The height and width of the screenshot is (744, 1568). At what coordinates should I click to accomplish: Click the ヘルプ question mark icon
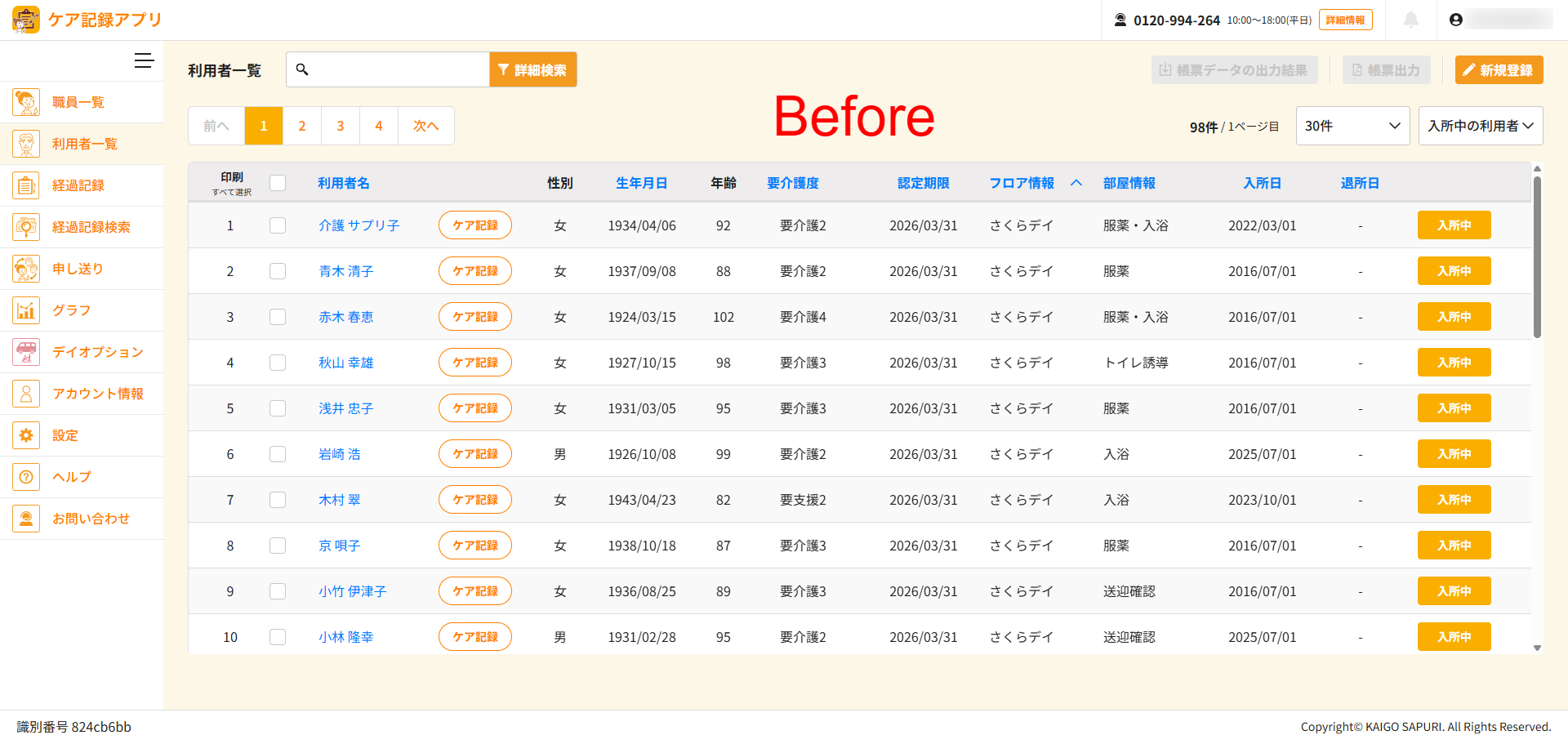[x=26, y=477]
